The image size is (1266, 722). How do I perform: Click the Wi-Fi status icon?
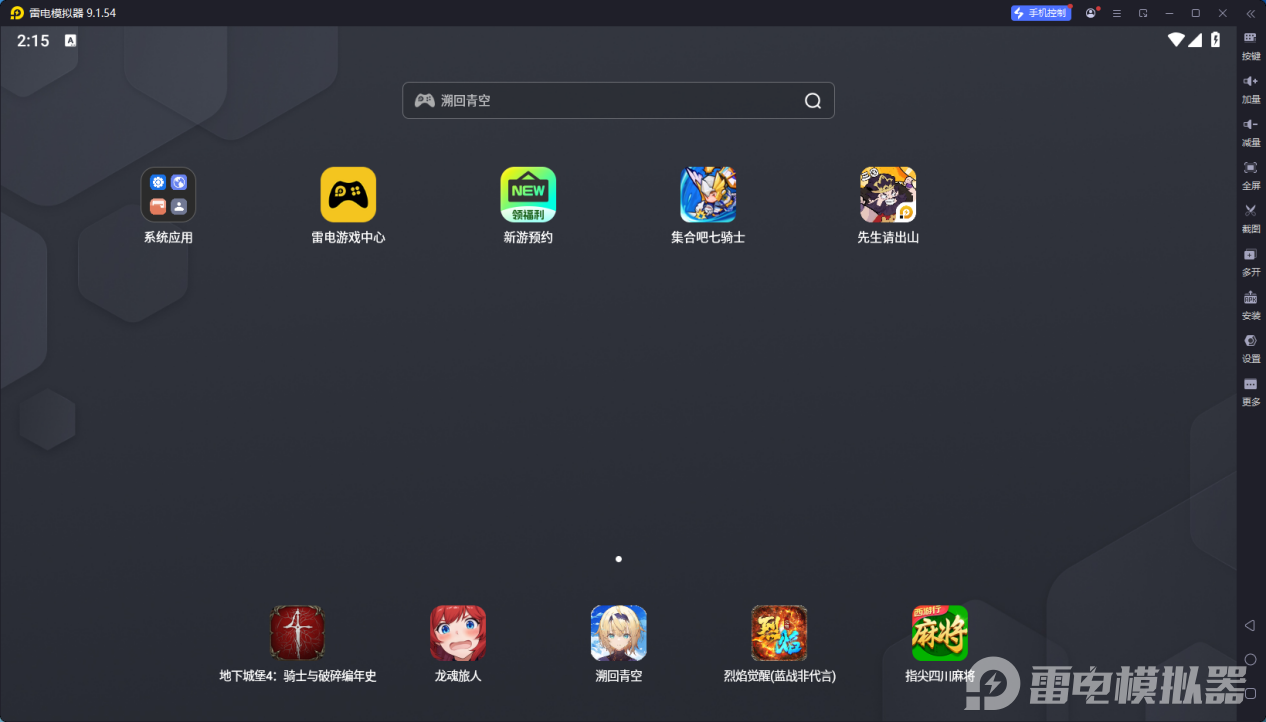click(1176, 40)
